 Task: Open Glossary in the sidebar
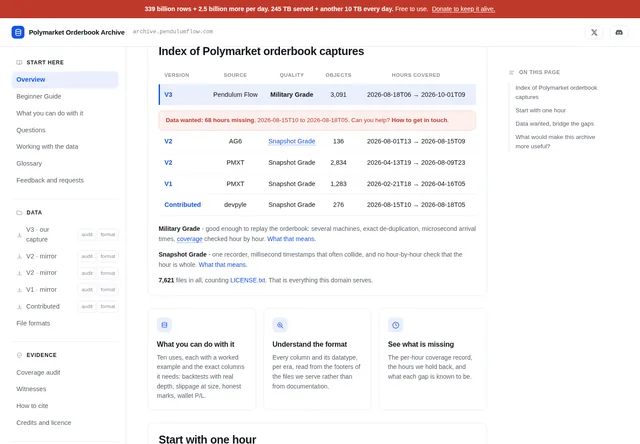[x=29, y=163]
